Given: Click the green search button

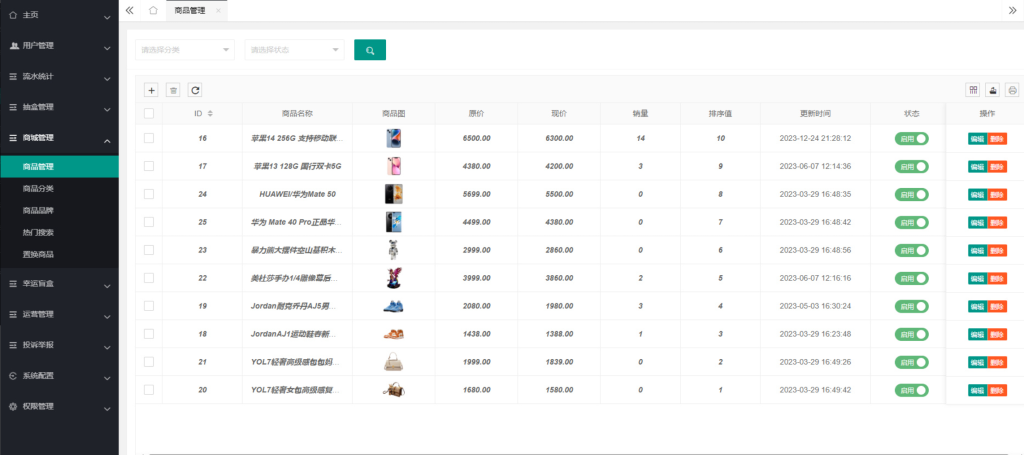Looking at the screenshot, I should click(370, 50).
